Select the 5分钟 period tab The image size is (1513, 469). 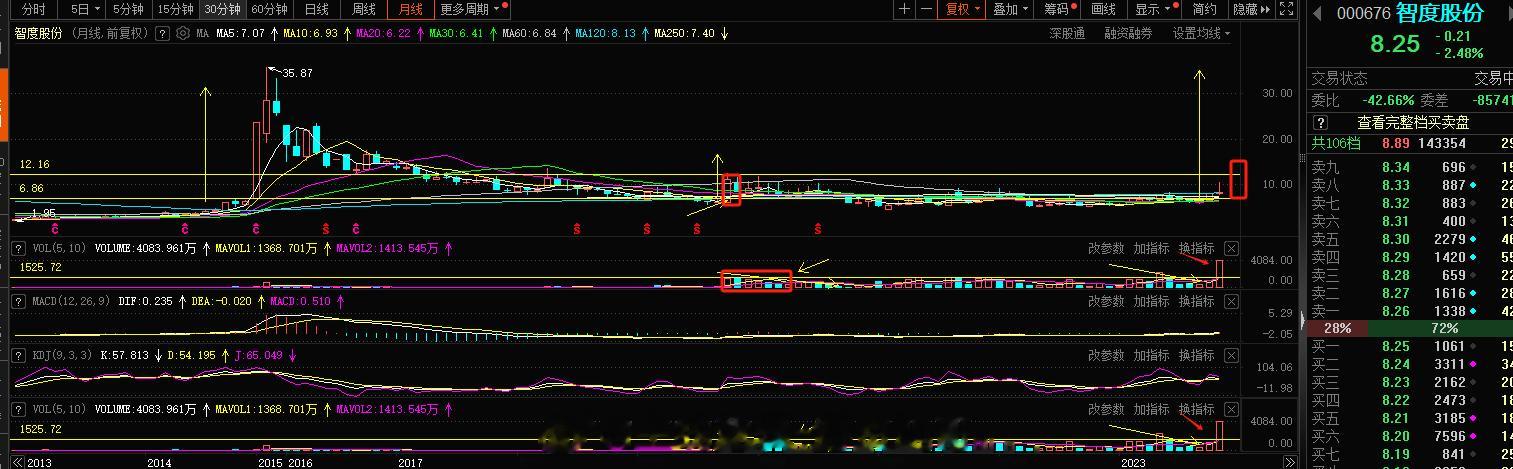point(127,9)
